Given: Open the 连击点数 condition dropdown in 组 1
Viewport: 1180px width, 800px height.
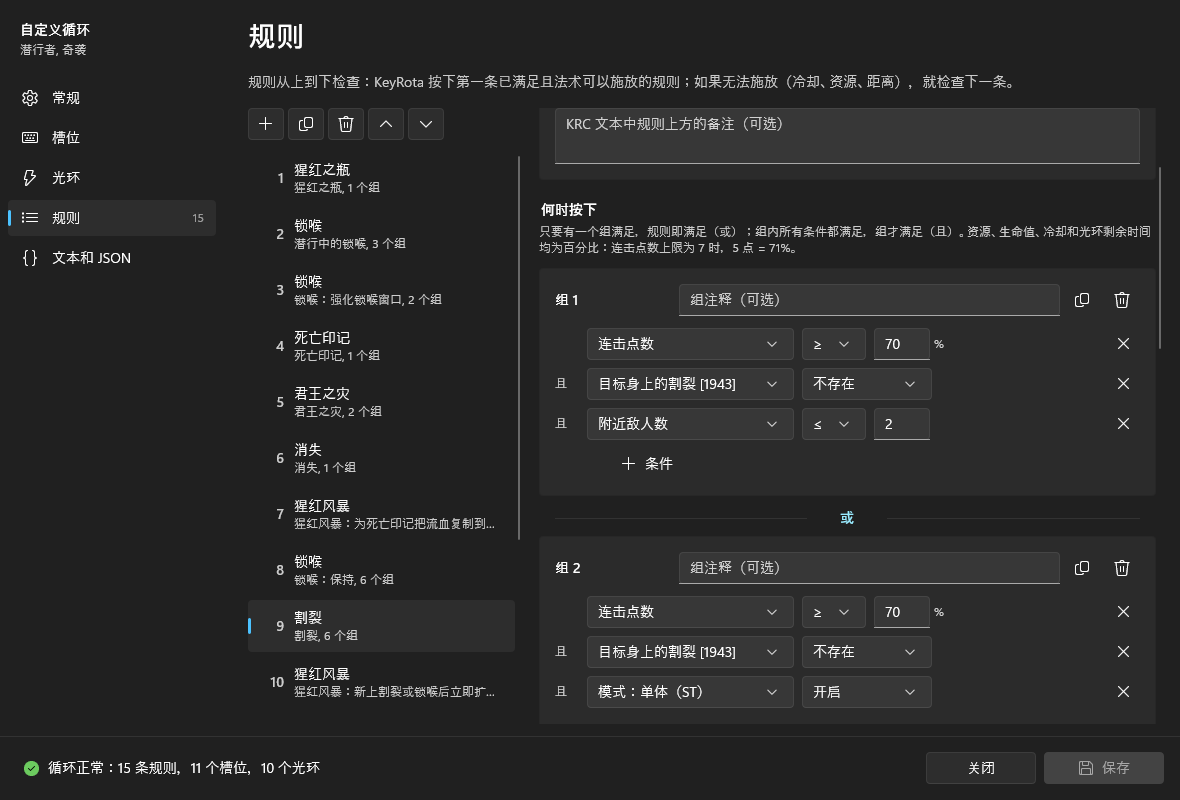Looking at the screenshot, I should (x=690, y=344).
